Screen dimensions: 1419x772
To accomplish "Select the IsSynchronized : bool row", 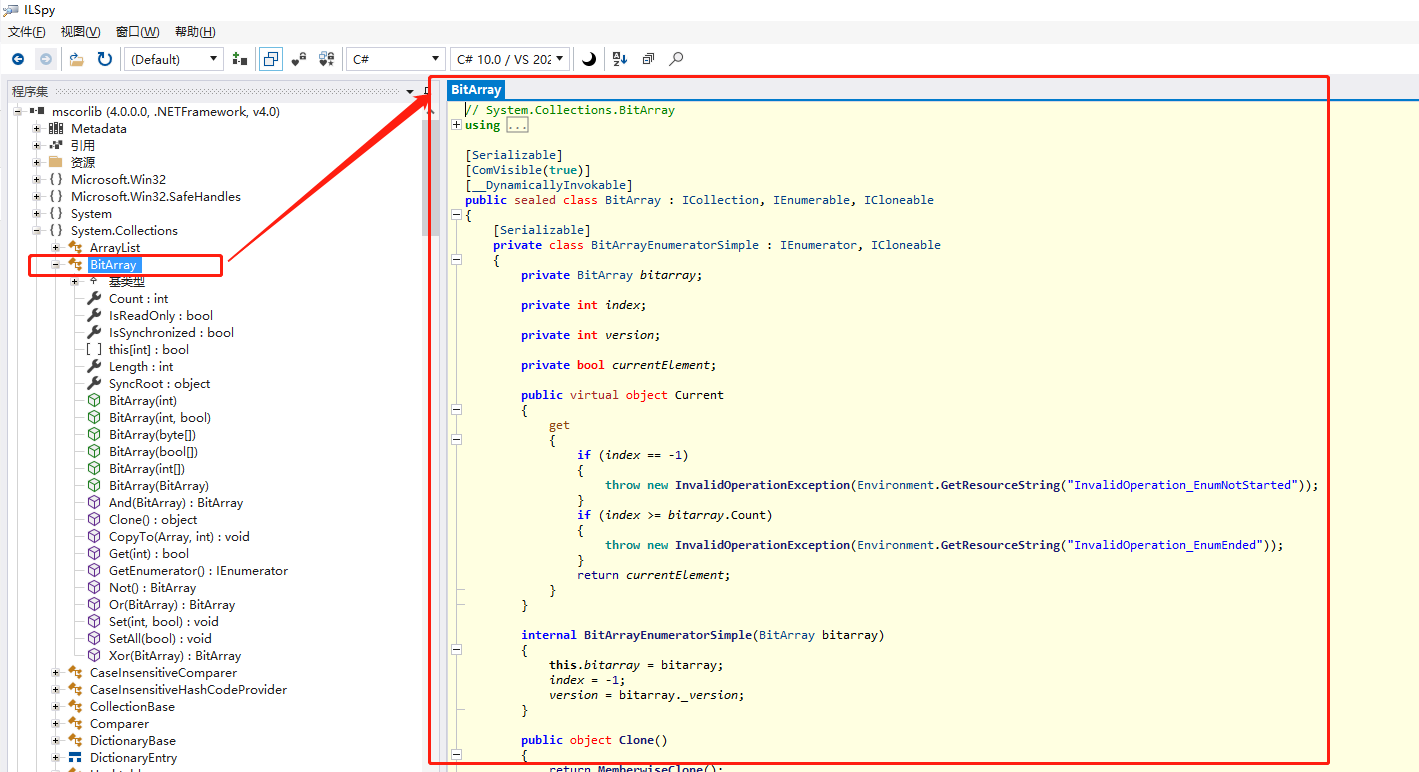I will tap(171, 332).
